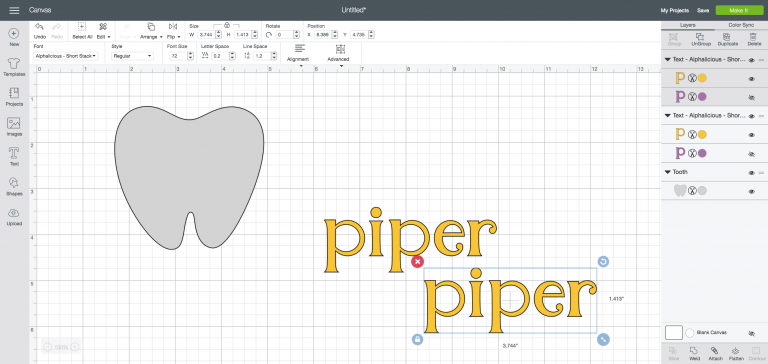Toggle visibility of the topmost Text group
Image resolution: width=768 pixels, height=364 pixels.
pyautogui.click(x=752, y=60)
